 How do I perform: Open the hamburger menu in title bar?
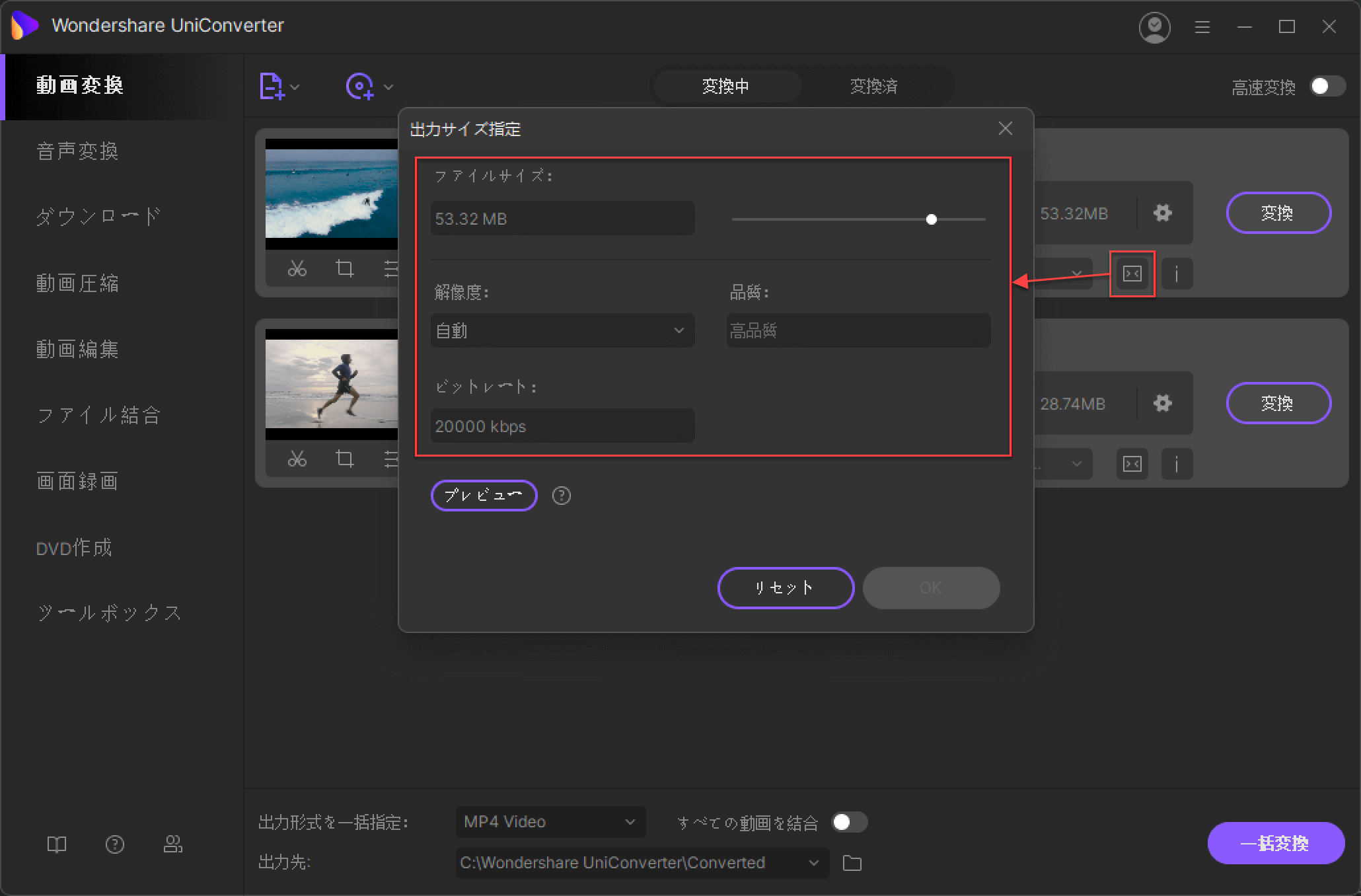[1202, 27]
